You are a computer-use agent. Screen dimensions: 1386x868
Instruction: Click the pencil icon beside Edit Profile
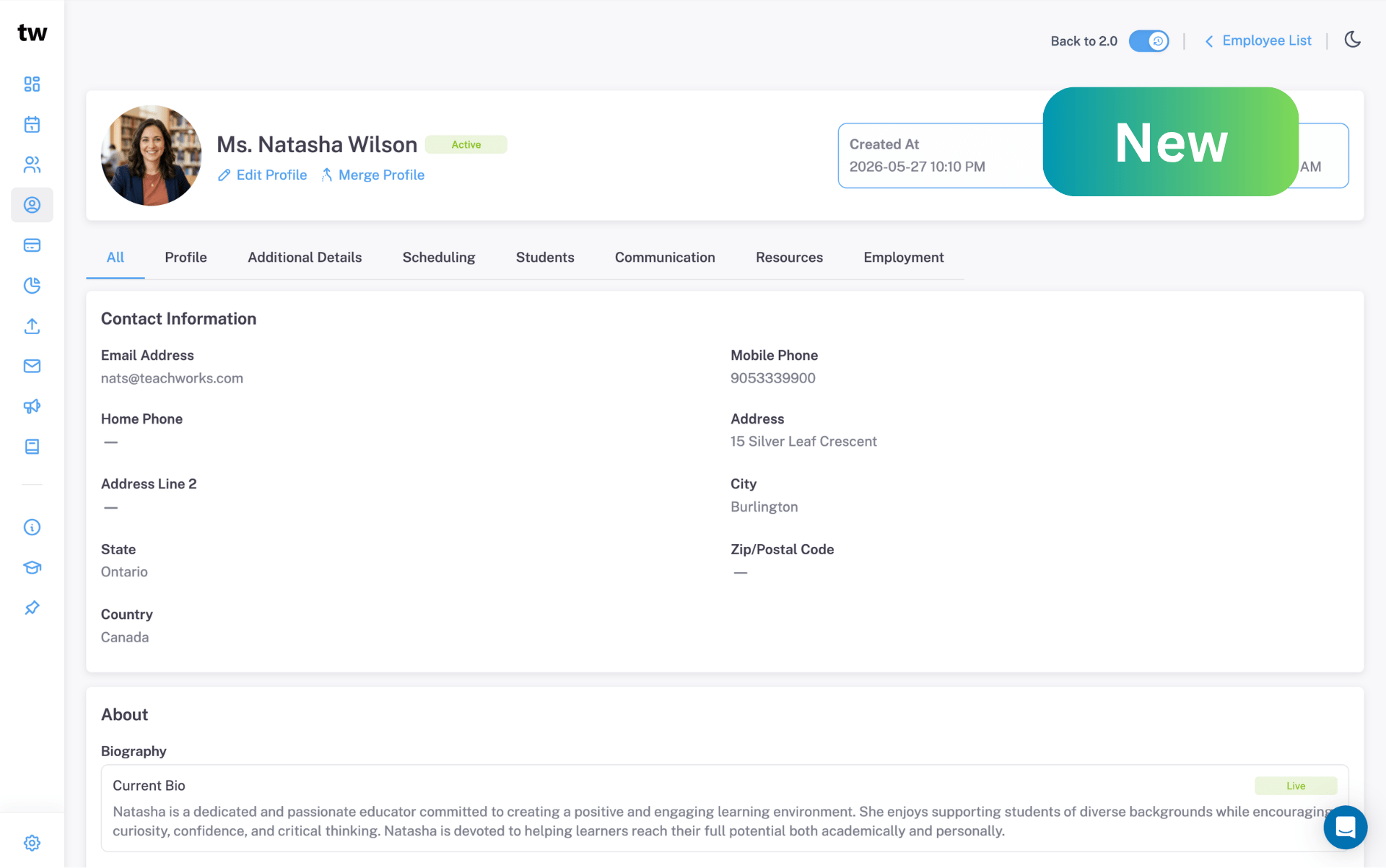click(x=225, y=175)
